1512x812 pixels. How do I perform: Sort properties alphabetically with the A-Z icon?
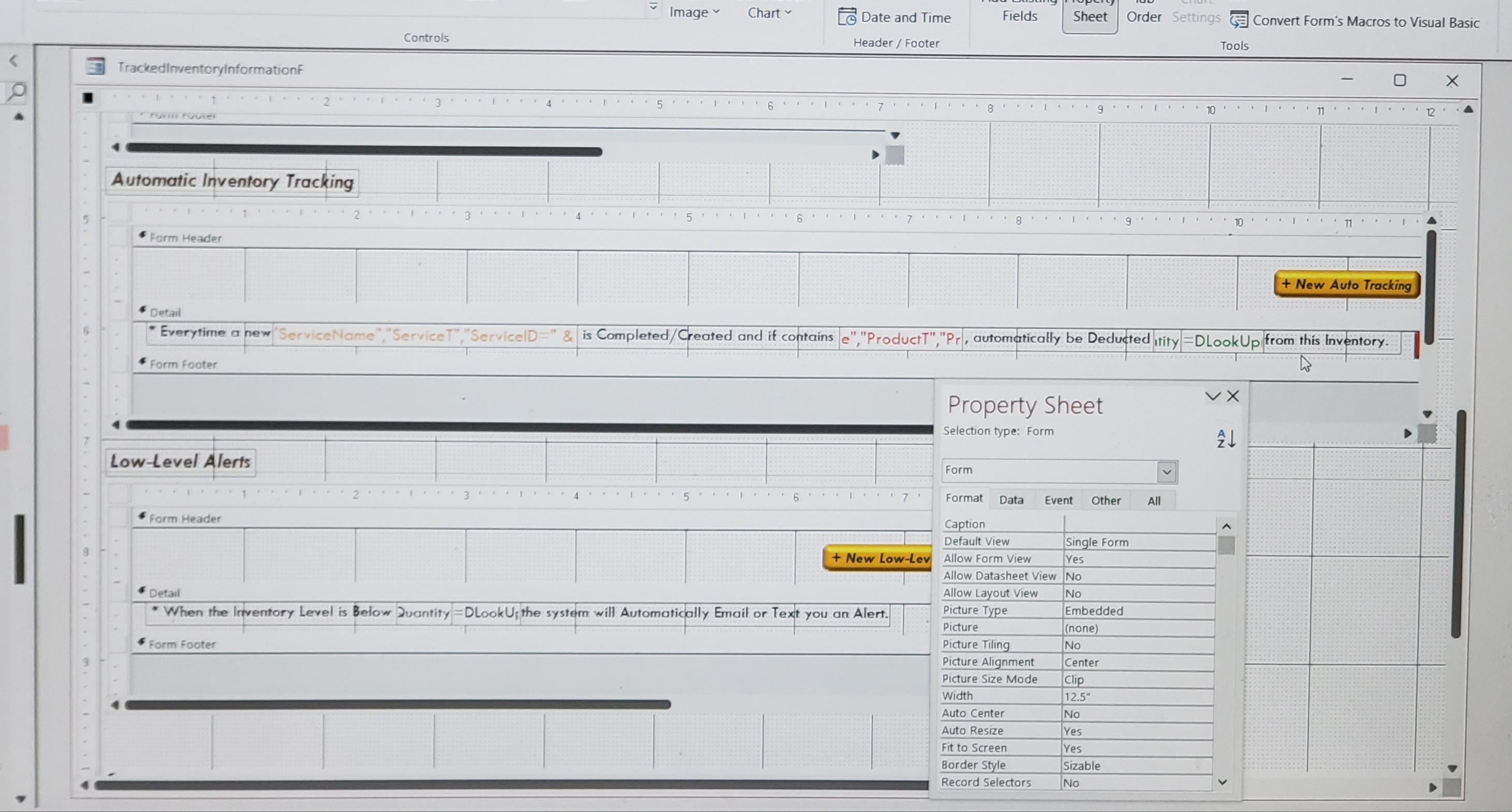point(1225,438)
